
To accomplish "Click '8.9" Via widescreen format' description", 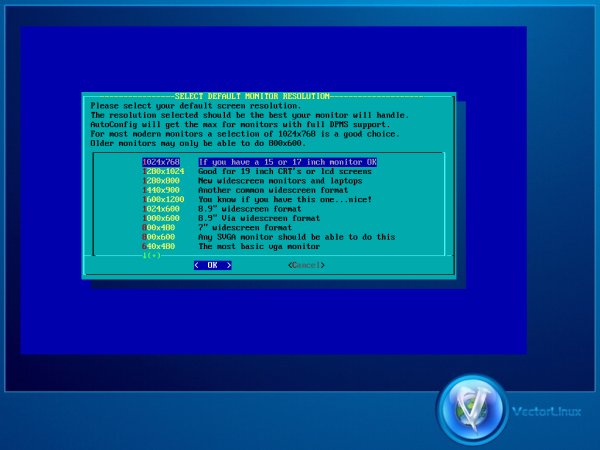I will pyautogui.click(x=259, y=218).
